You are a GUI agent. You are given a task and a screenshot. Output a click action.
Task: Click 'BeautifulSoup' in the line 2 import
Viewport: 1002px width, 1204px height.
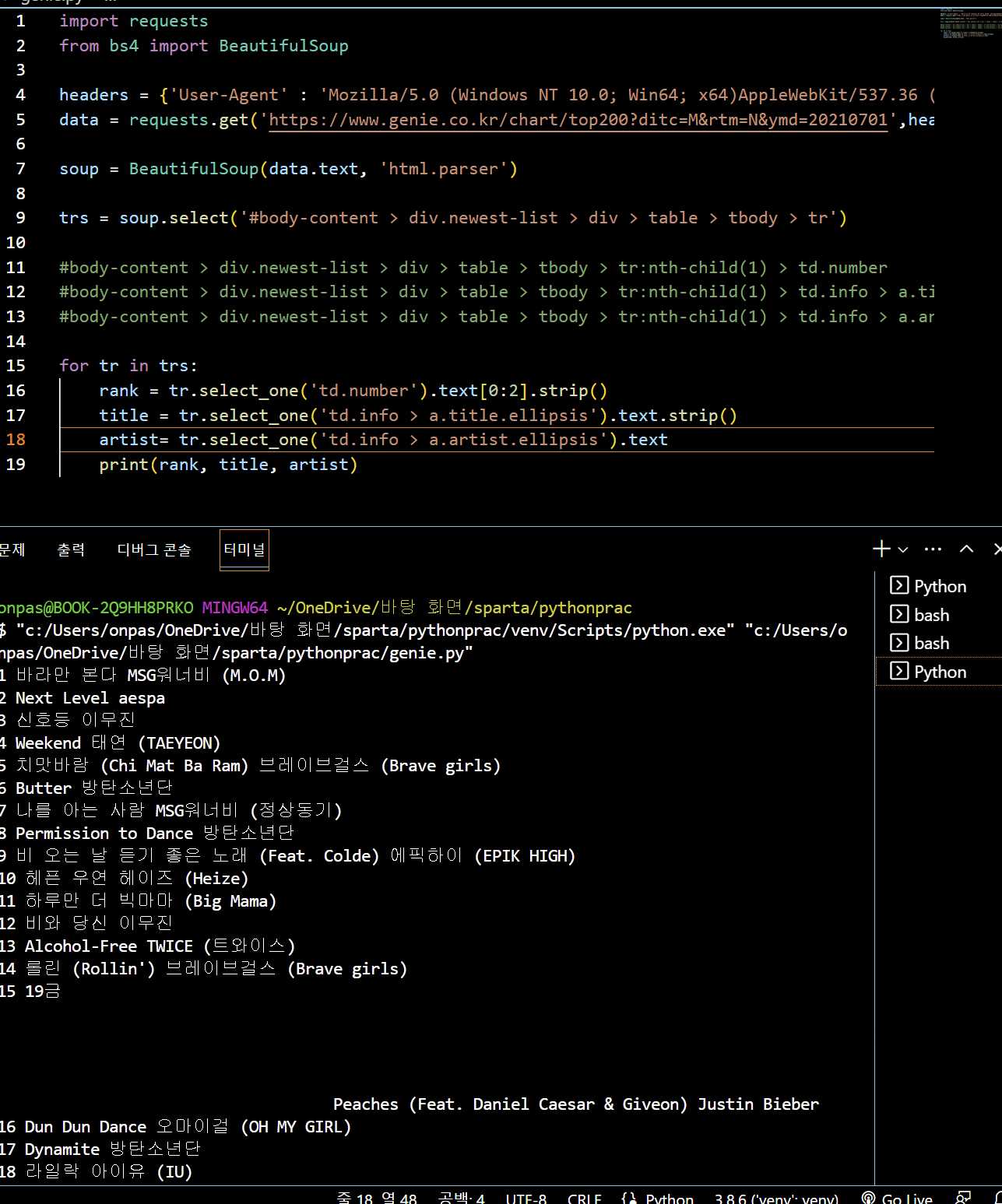click(x=283, y=46)
